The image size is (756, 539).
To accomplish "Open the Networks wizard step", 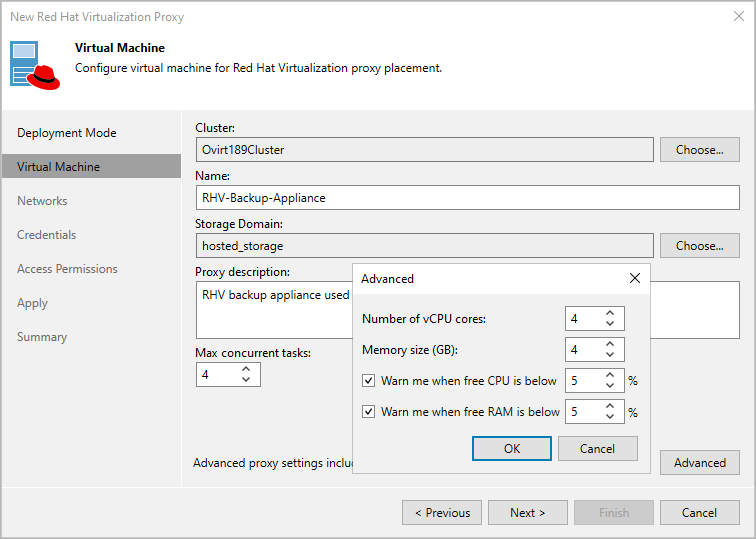I will (x=42, y=201).
